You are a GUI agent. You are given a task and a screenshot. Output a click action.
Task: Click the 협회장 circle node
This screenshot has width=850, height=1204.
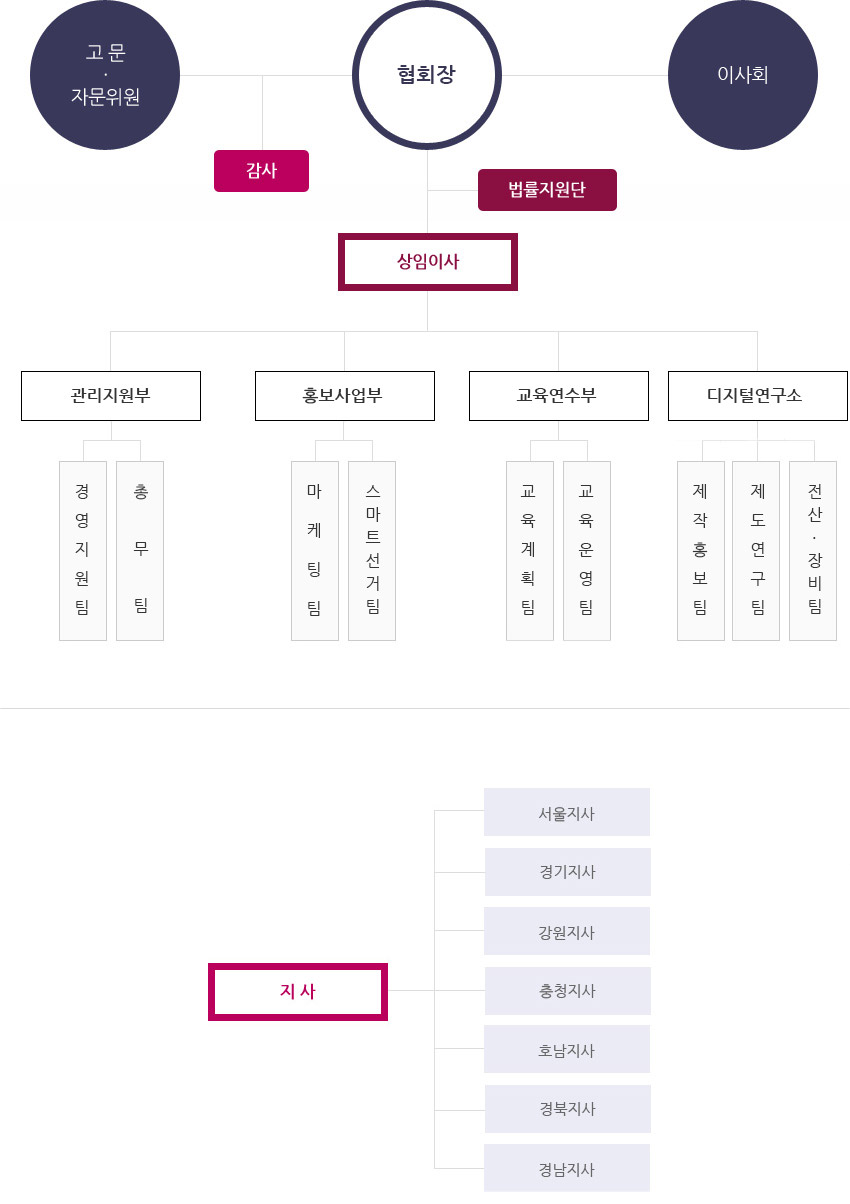tap(427, 75)
